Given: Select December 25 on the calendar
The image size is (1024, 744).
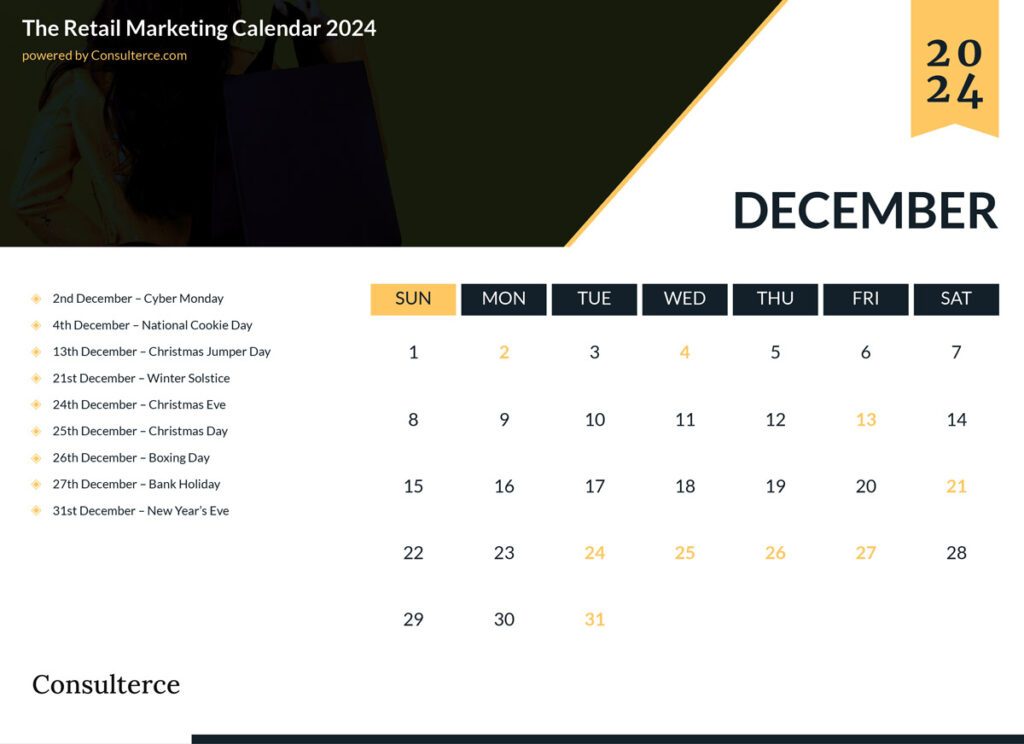Looking at the screenshot, I should click(x=685, y=552).
